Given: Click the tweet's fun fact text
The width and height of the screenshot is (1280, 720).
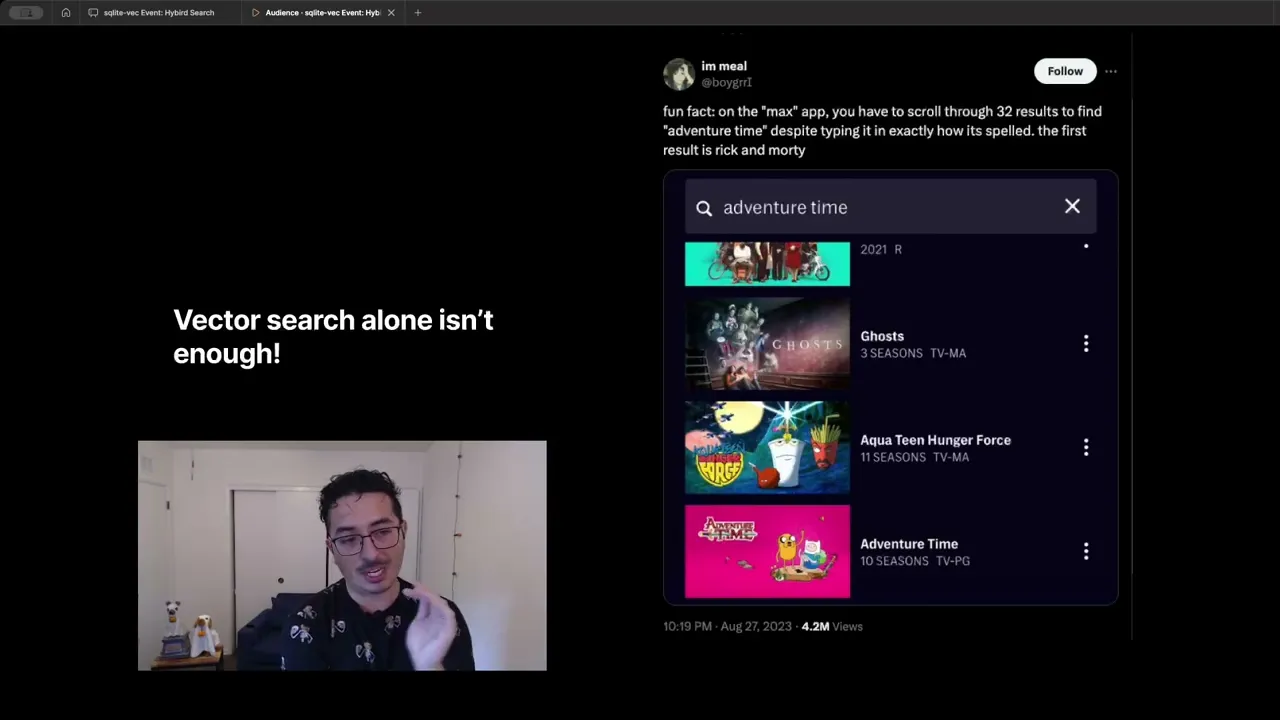Looking at the screenshot, I should (882, 131).
